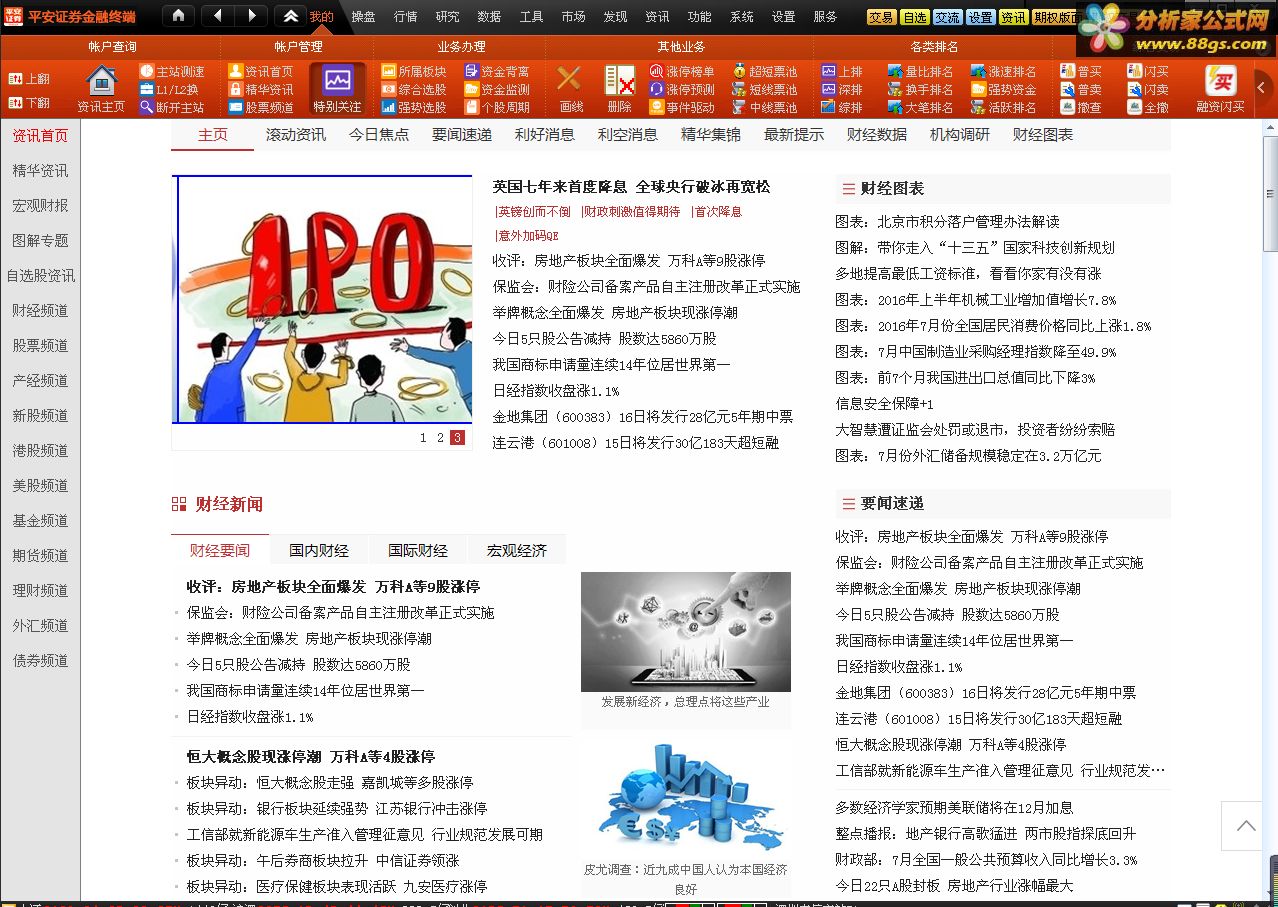Viewport: 1278px width, 907px height.
Task: Click the 交流 quick button
Action: point(947,17)
